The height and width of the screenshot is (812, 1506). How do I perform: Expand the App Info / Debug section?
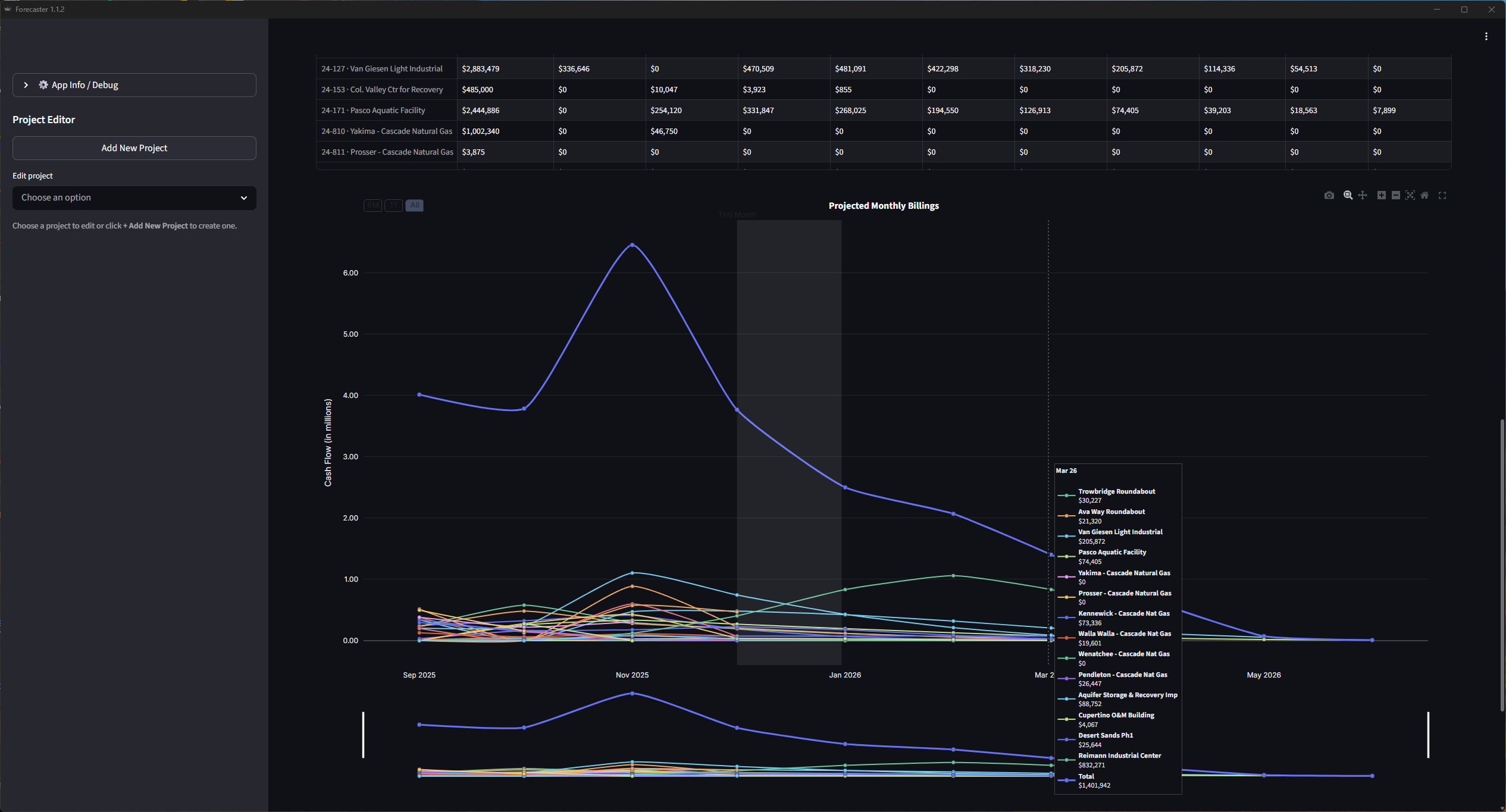[26, 85]
